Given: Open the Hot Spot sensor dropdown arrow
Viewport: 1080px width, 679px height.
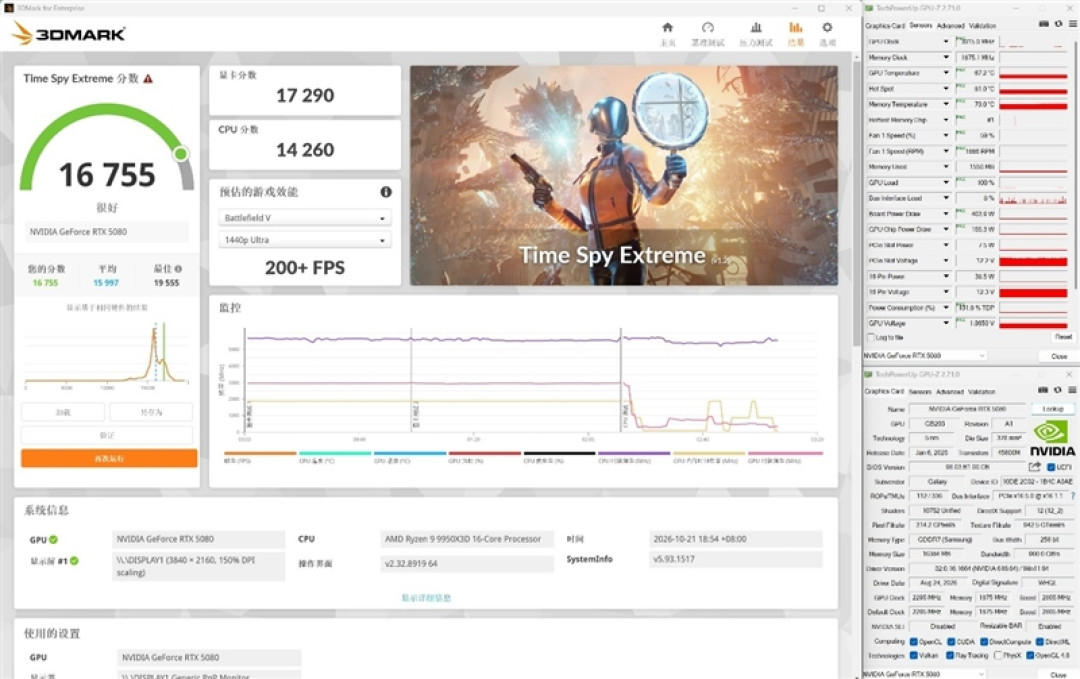Looking at the screenshot, I should pos(946,89).
